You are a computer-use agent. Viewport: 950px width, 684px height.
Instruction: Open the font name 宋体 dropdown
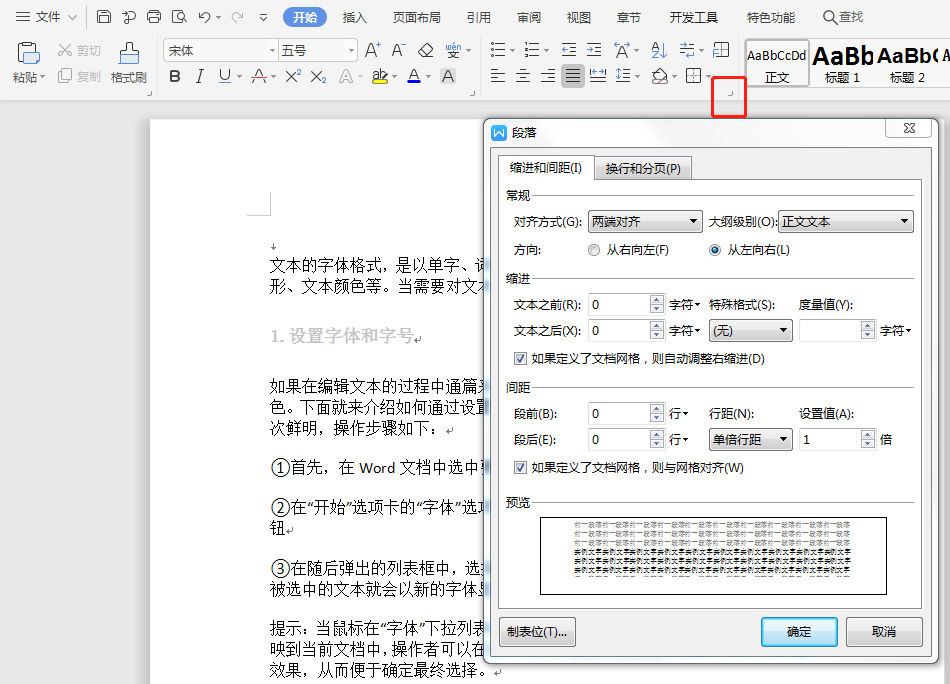272,50
